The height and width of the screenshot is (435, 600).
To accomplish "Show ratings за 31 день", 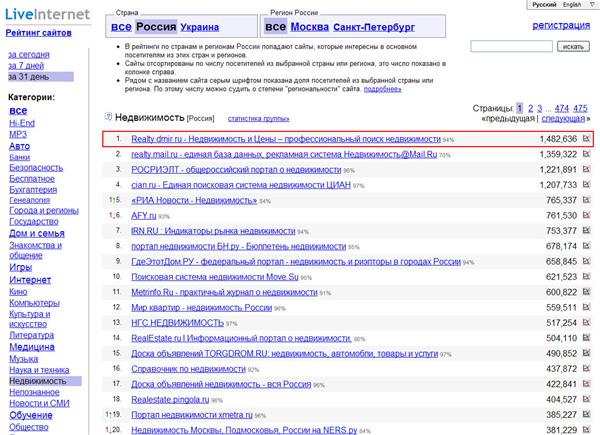I will 41,77.
